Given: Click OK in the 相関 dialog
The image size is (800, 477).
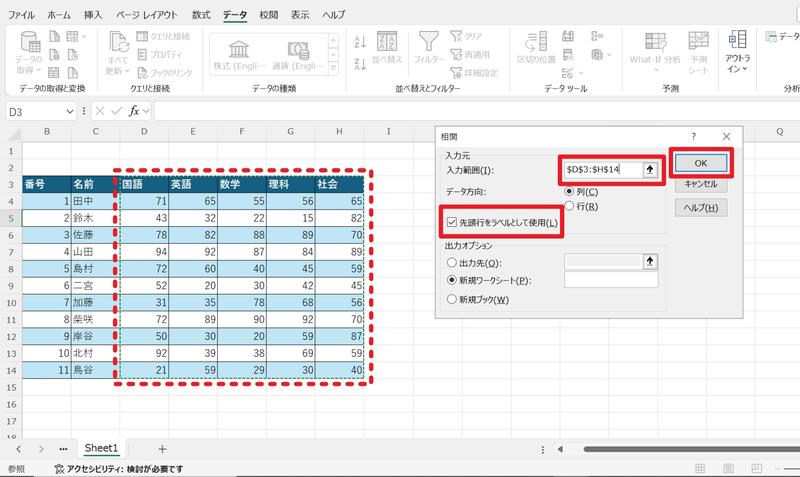Looking at the screenshot, I should [701, 163].
